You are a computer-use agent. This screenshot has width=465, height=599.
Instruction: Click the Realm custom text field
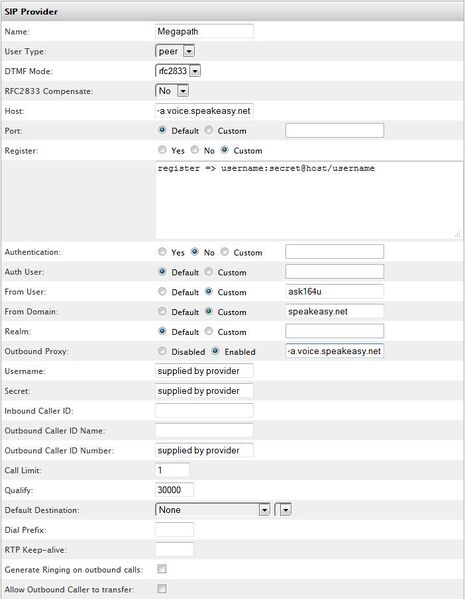(334, 331)
